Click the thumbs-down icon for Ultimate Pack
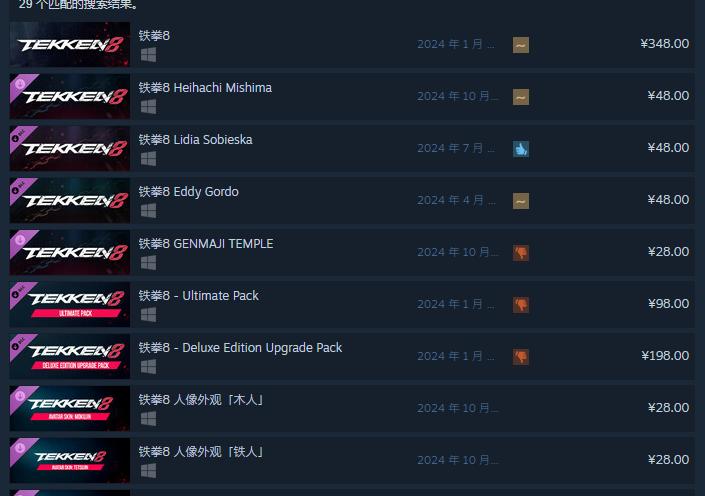The height and width of the screenshot is (496, 705). [521, 305]
